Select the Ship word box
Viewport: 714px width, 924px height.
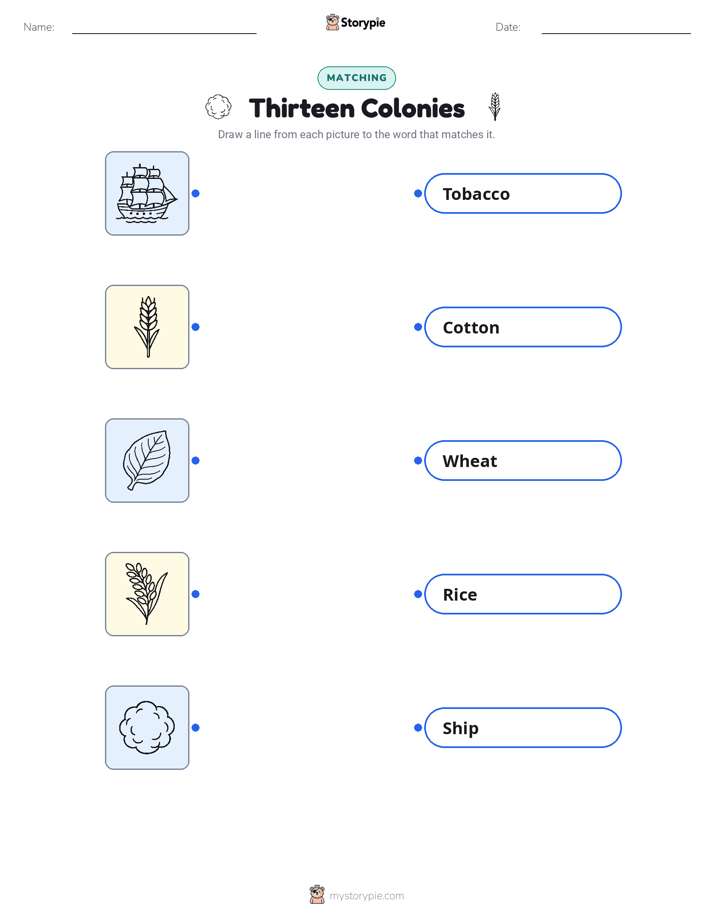[x=523, y=727]
